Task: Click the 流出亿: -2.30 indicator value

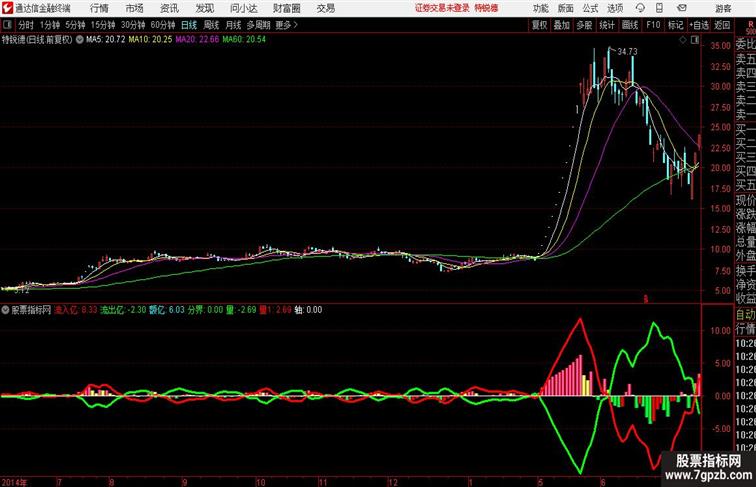Action: [123, 310]
